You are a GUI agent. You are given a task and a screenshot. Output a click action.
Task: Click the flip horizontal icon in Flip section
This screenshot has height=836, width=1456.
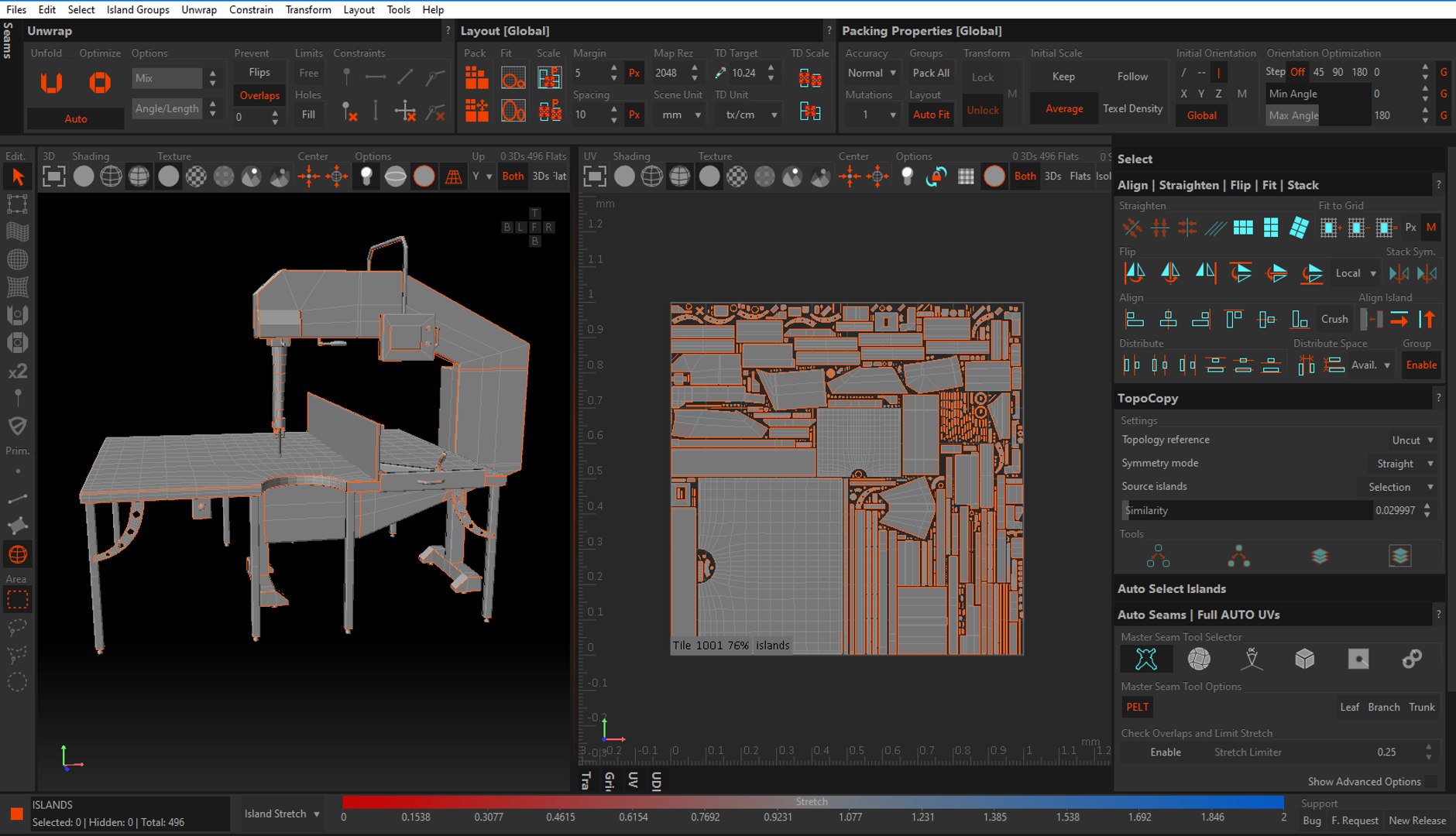1135,273
